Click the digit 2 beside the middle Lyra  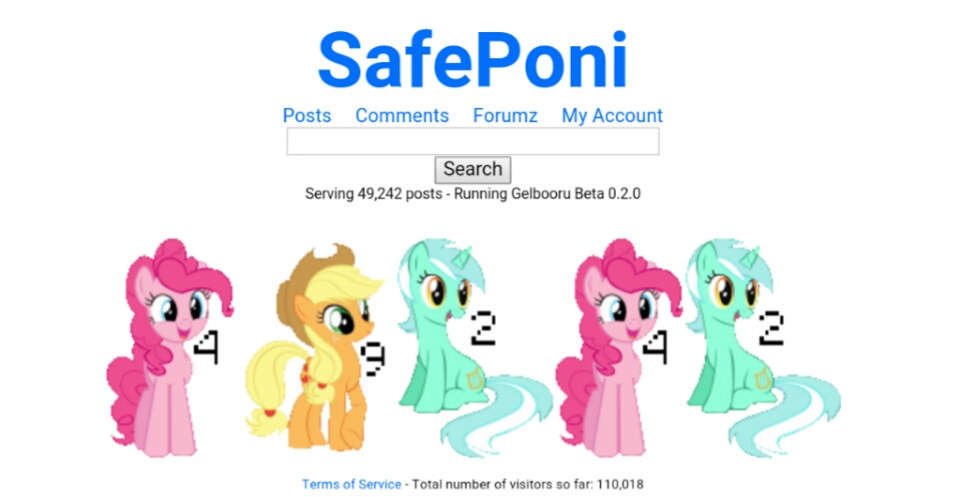pos(483,329)
